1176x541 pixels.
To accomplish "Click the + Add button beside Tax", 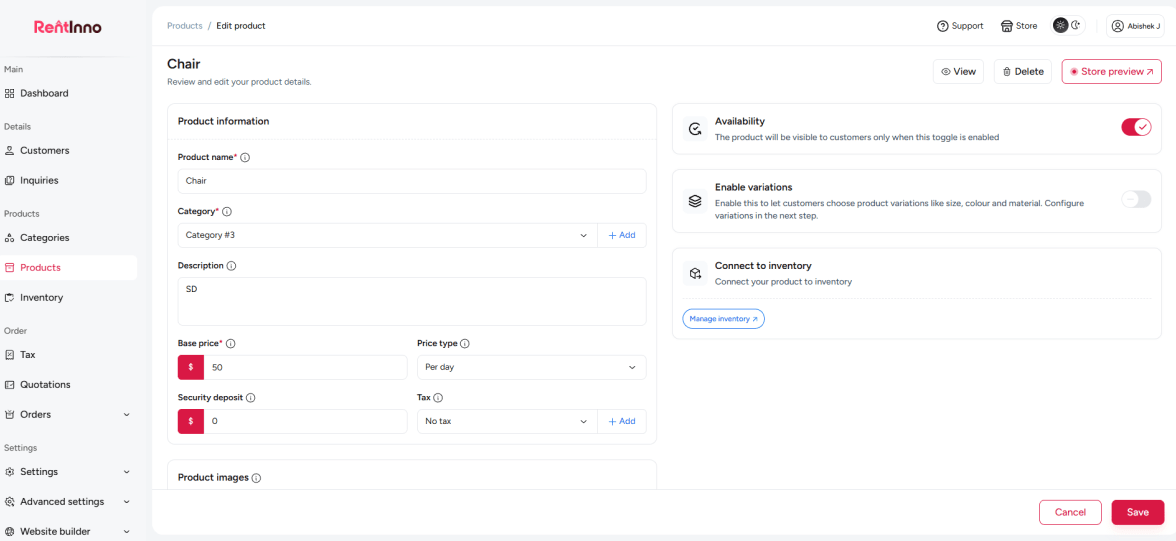I will [622, 422].
